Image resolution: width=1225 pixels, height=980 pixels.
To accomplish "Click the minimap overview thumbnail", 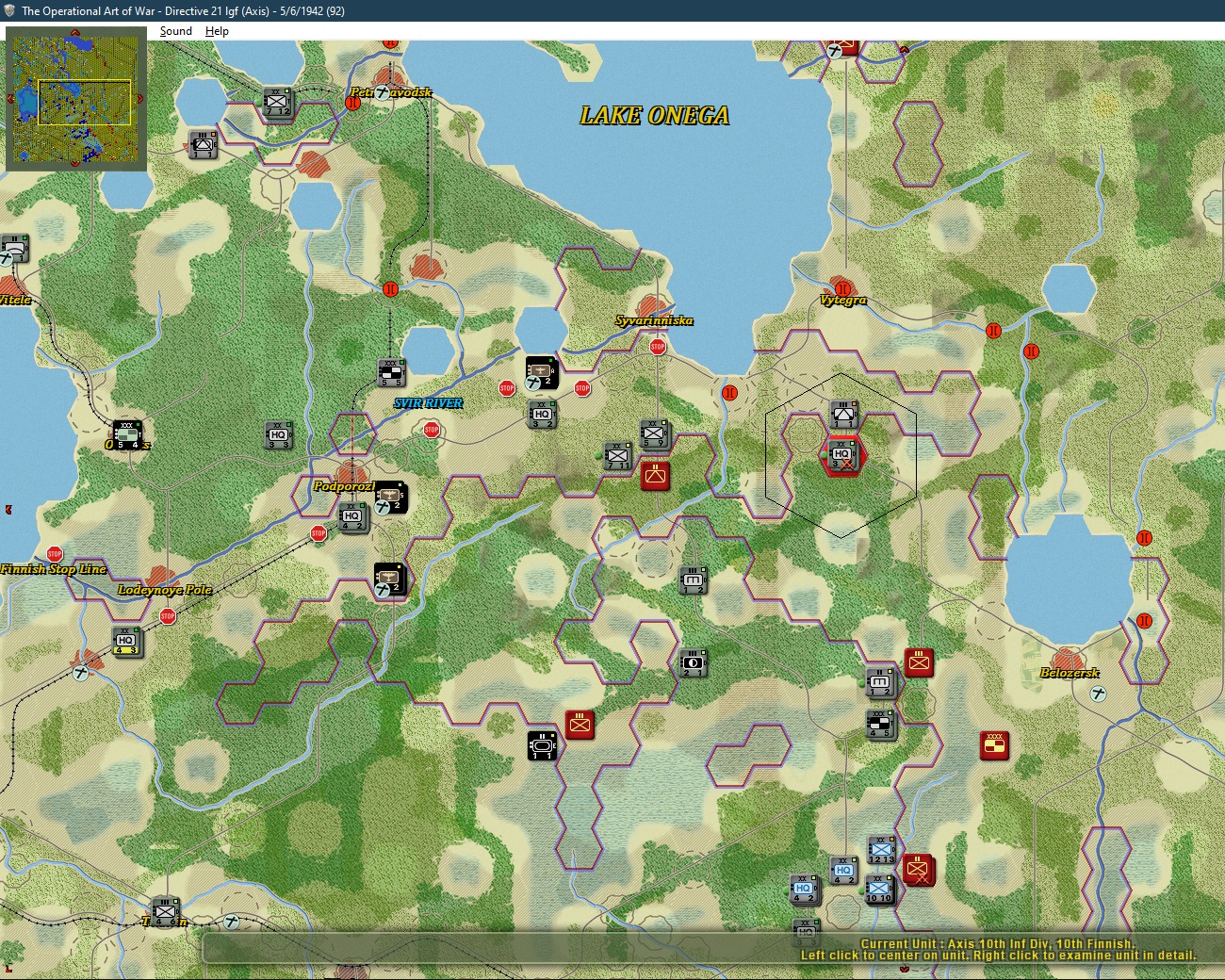I will coord(76,99).
